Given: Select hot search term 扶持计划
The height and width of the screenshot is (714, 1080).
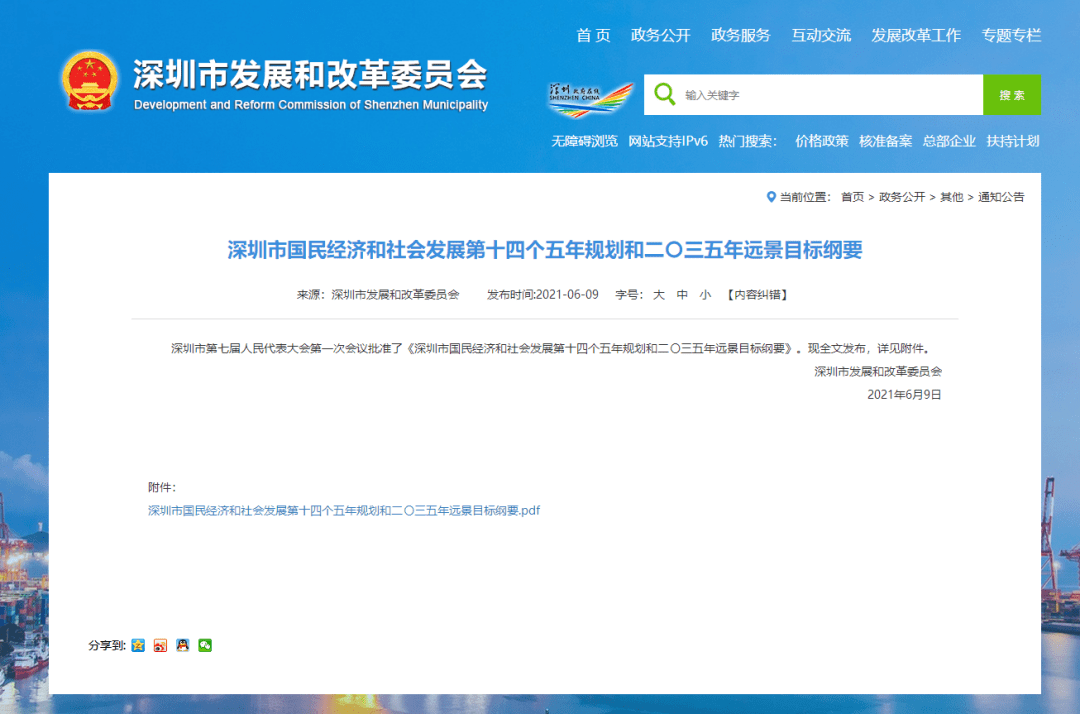Looking at the screenshot, I should (1012, 141).
